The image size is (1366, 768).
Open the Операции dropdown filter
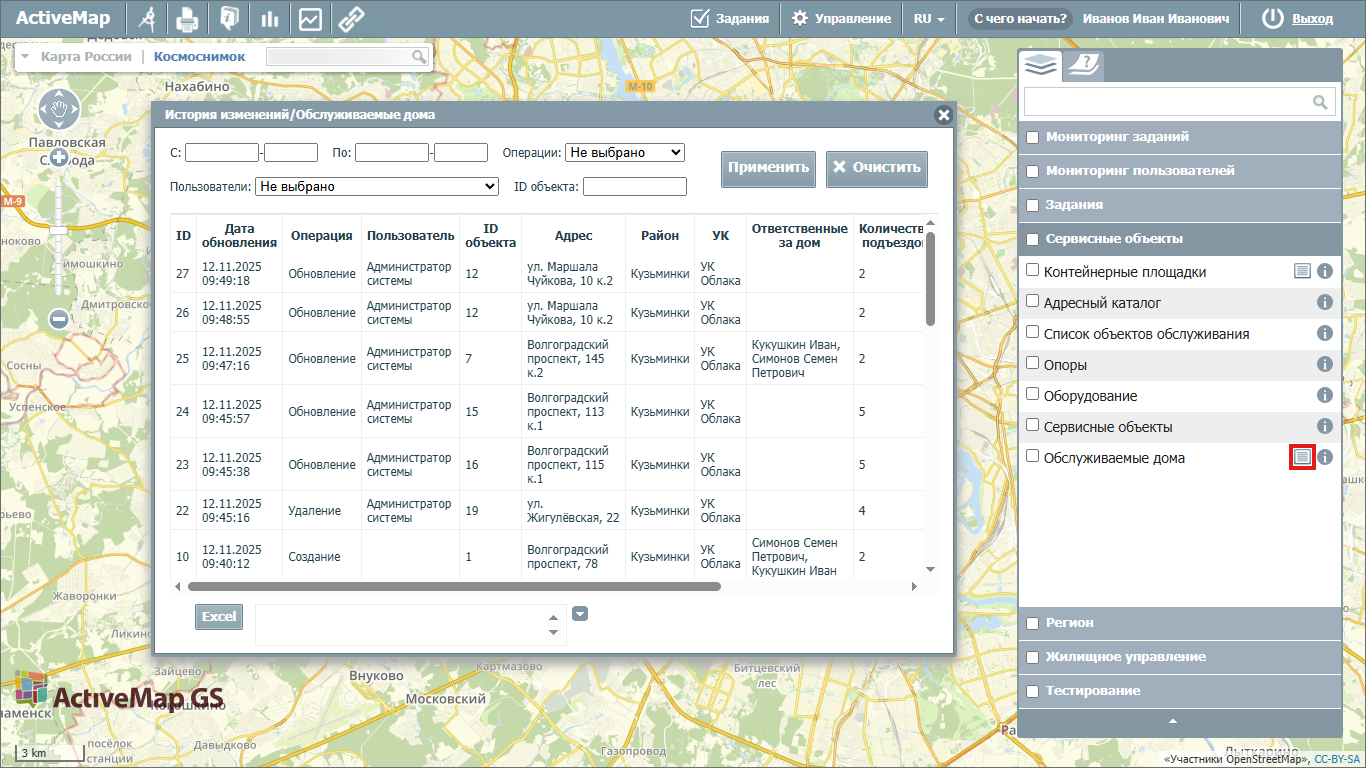(624, 152)
